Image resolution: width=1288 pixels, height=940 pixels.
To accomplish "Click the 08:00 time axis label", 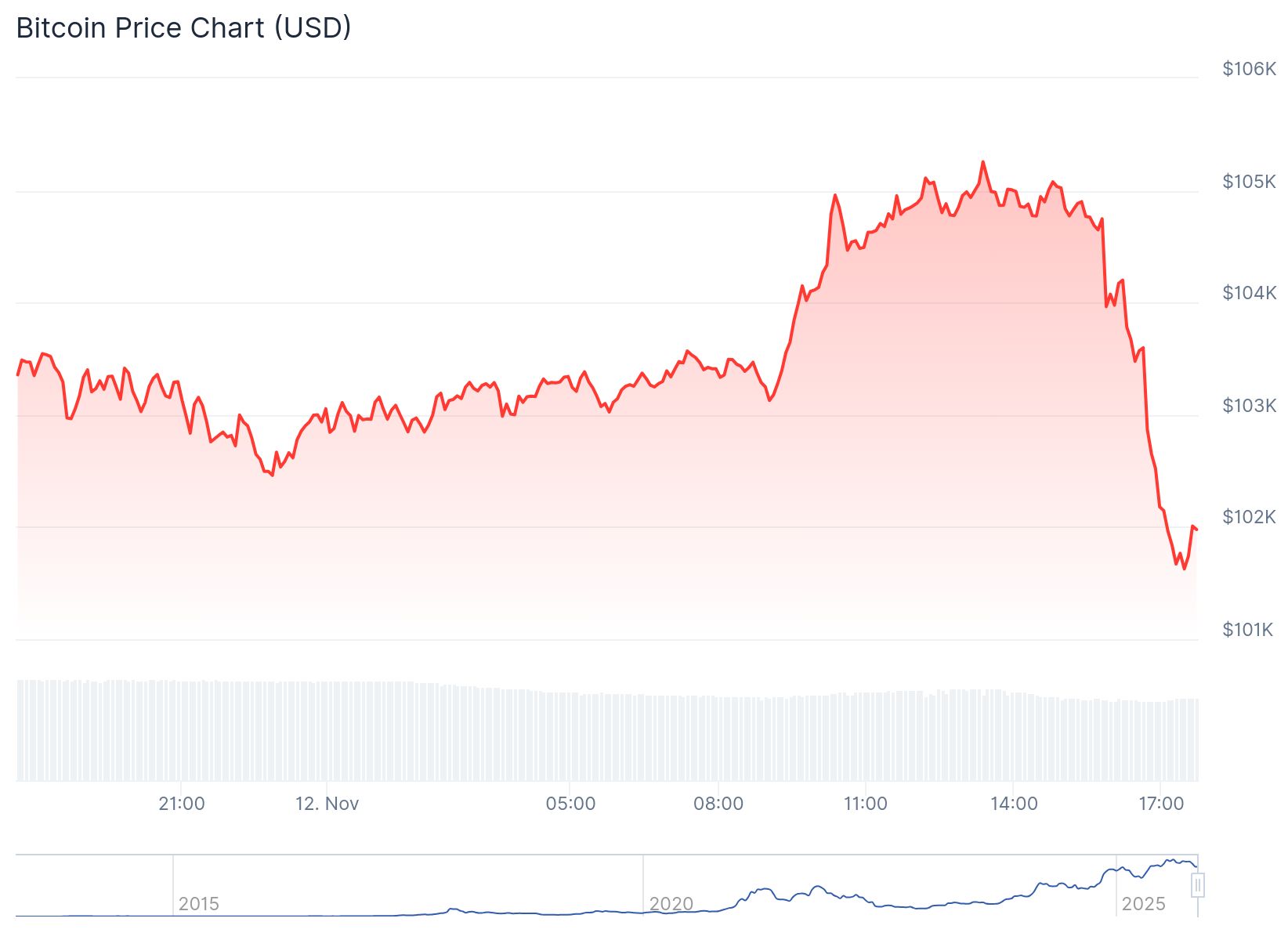I will coord(718,804).
